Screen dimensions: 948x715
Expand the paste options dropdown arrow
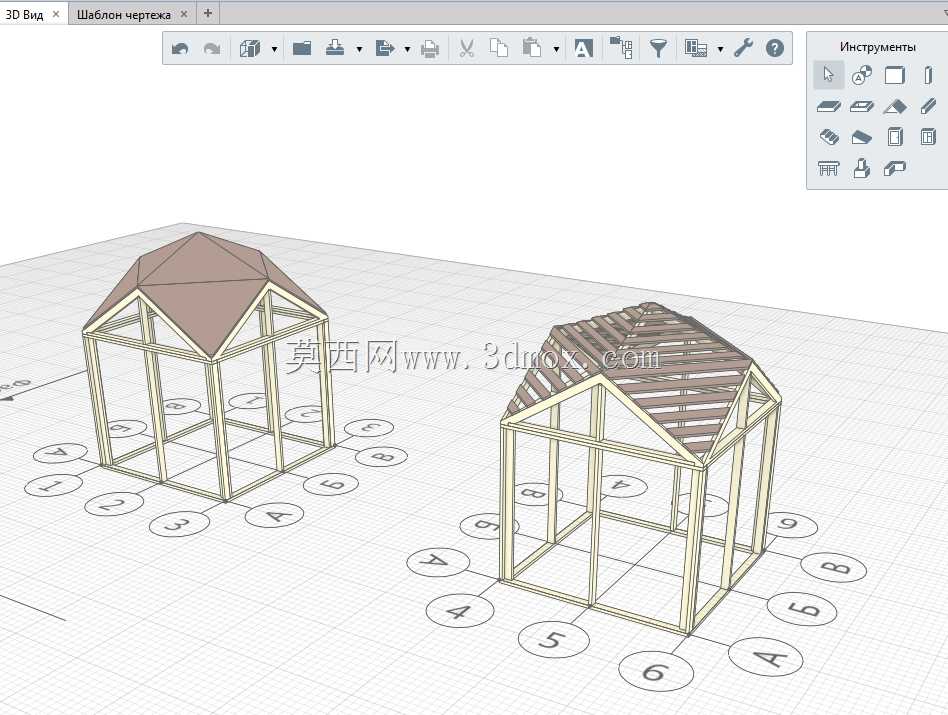click(x=556, y=49)
